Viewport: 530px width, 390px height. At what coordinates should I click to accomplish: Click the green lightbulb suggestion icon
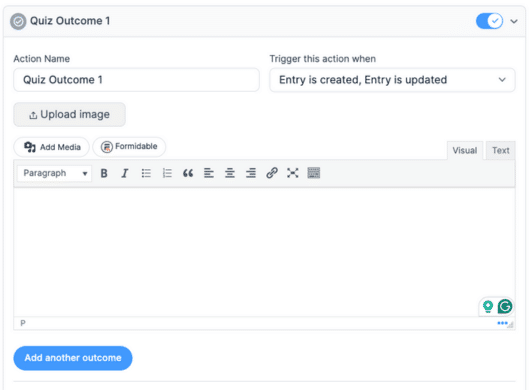[x=488, y=307]
